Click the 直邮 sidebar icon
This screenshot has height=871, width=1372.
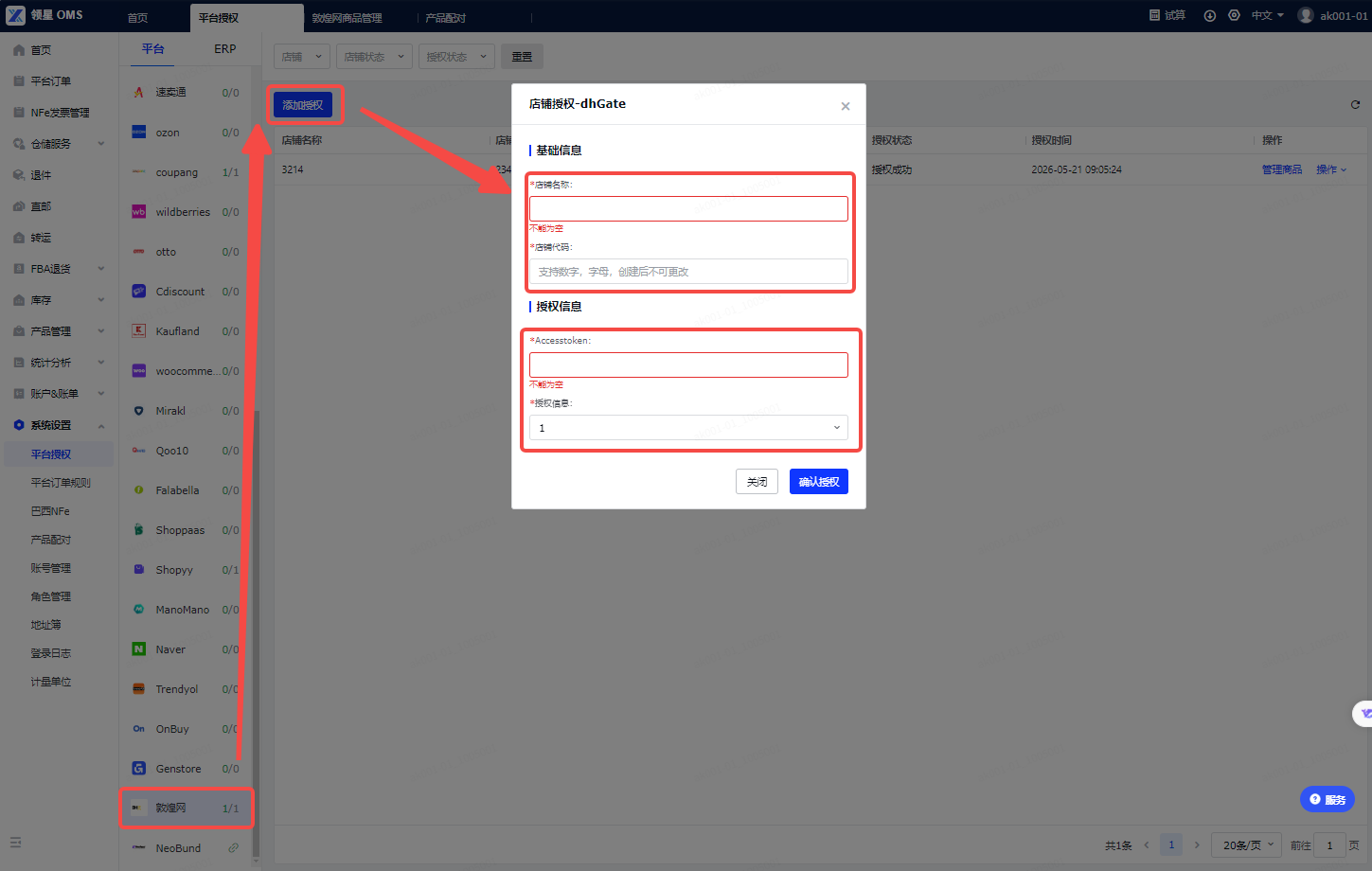[19, 206]
